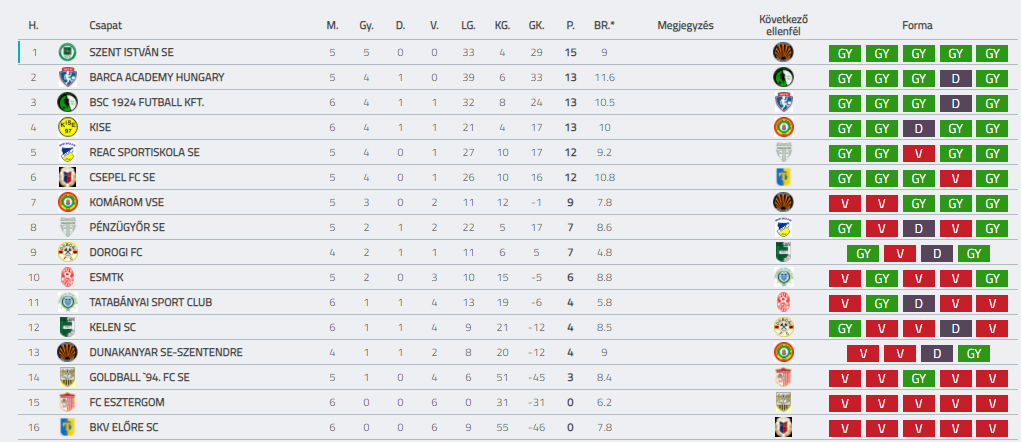Image resolution: width=1021 pixels, height=442 pixels.
Task: Click Szent István SE's next opponent crest
Action: pyautogui.click(x=783, y=52)
